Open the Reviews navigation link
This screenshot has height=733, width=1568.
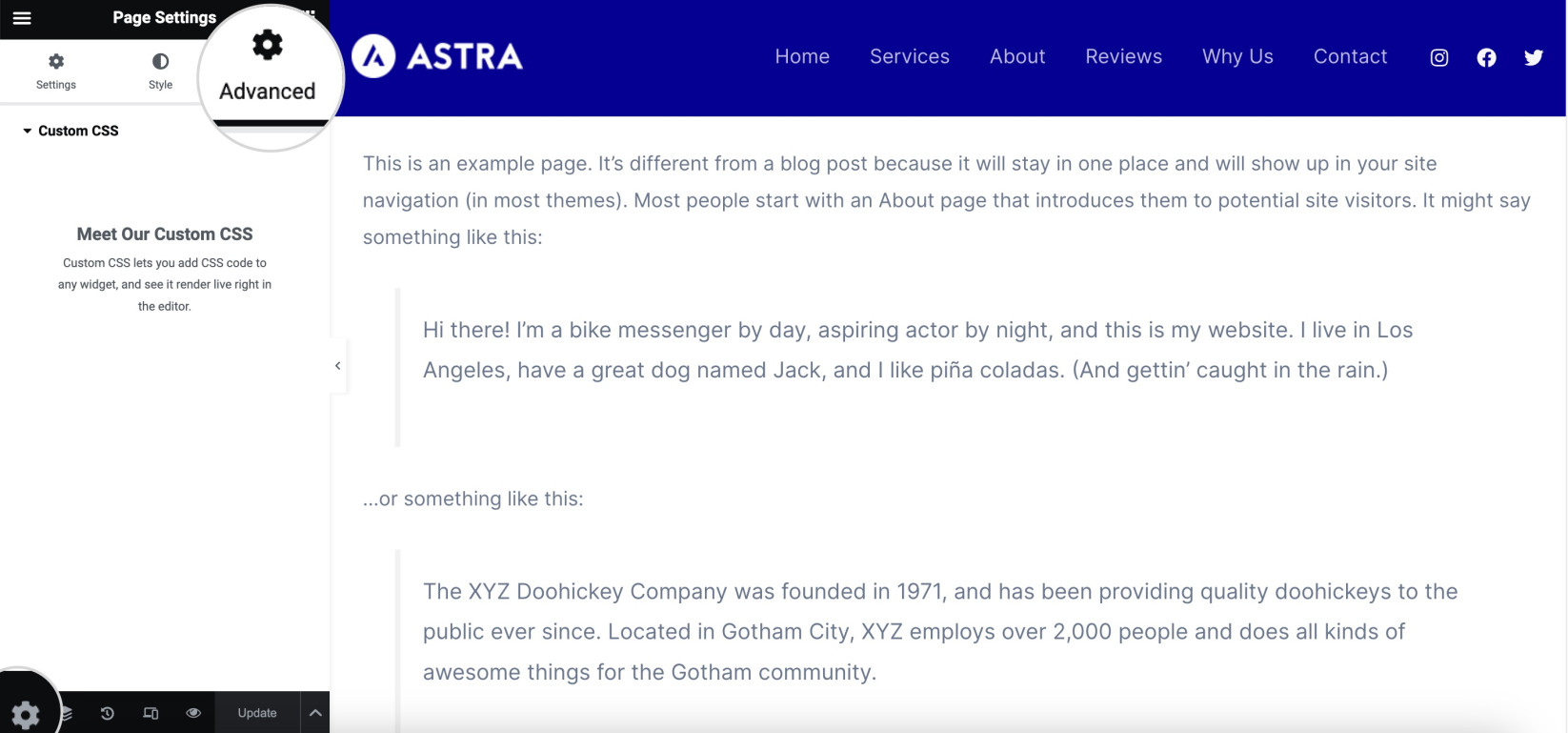(1124, 56)
